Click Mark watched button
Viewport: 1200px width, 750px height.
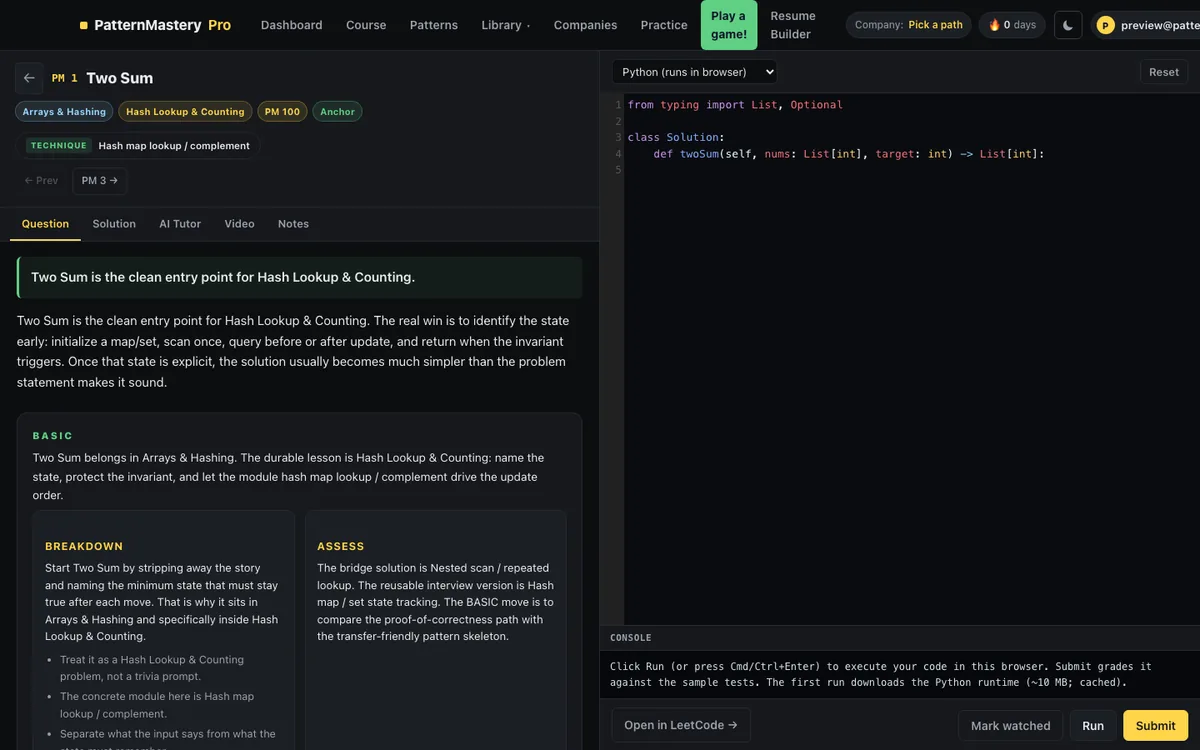coord(1010,726)
